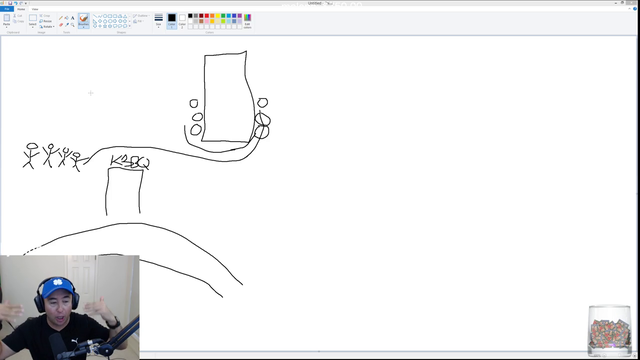640x360 pixels.
Task: Open Edit colors dialog
Action: 247,21
